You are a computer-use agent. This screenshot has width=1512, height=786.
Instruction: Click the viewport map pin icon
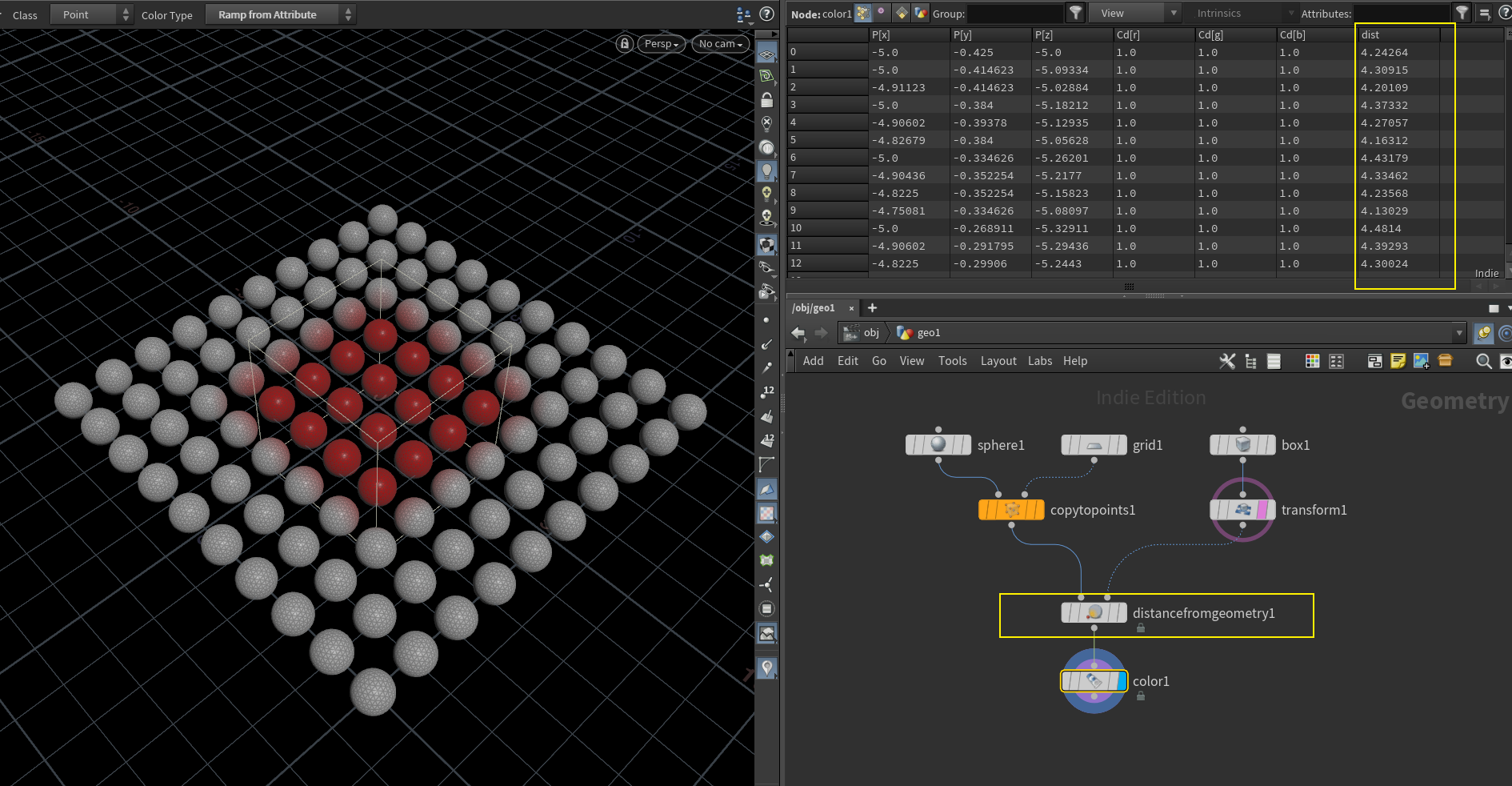(766, 668)
